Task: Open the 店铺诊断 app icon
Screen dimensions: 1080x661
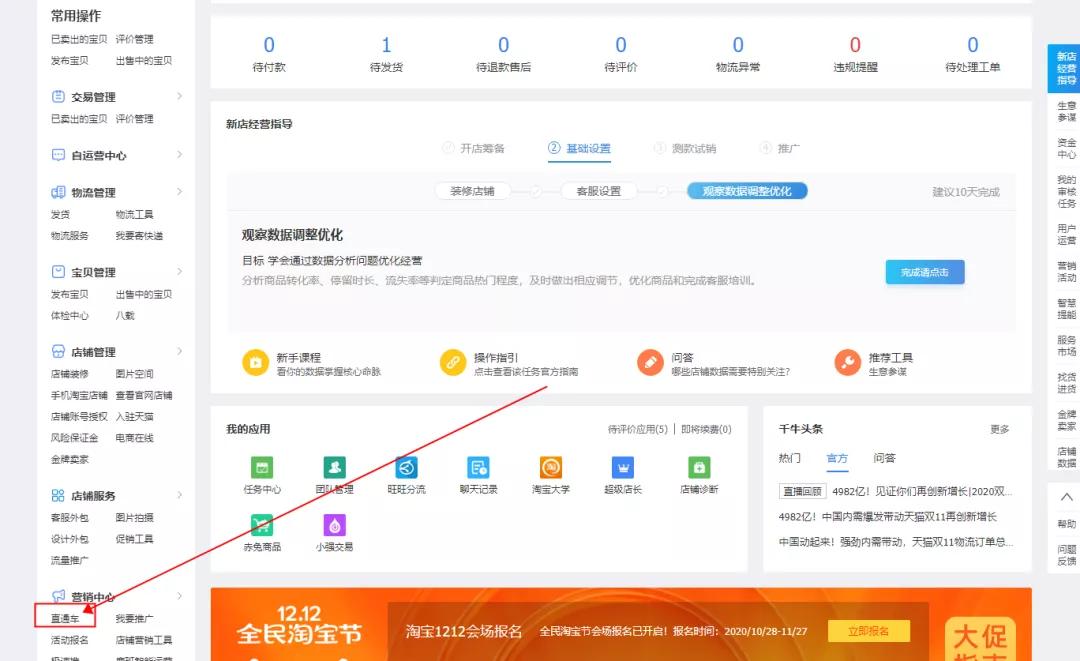Action: [699, 468]
